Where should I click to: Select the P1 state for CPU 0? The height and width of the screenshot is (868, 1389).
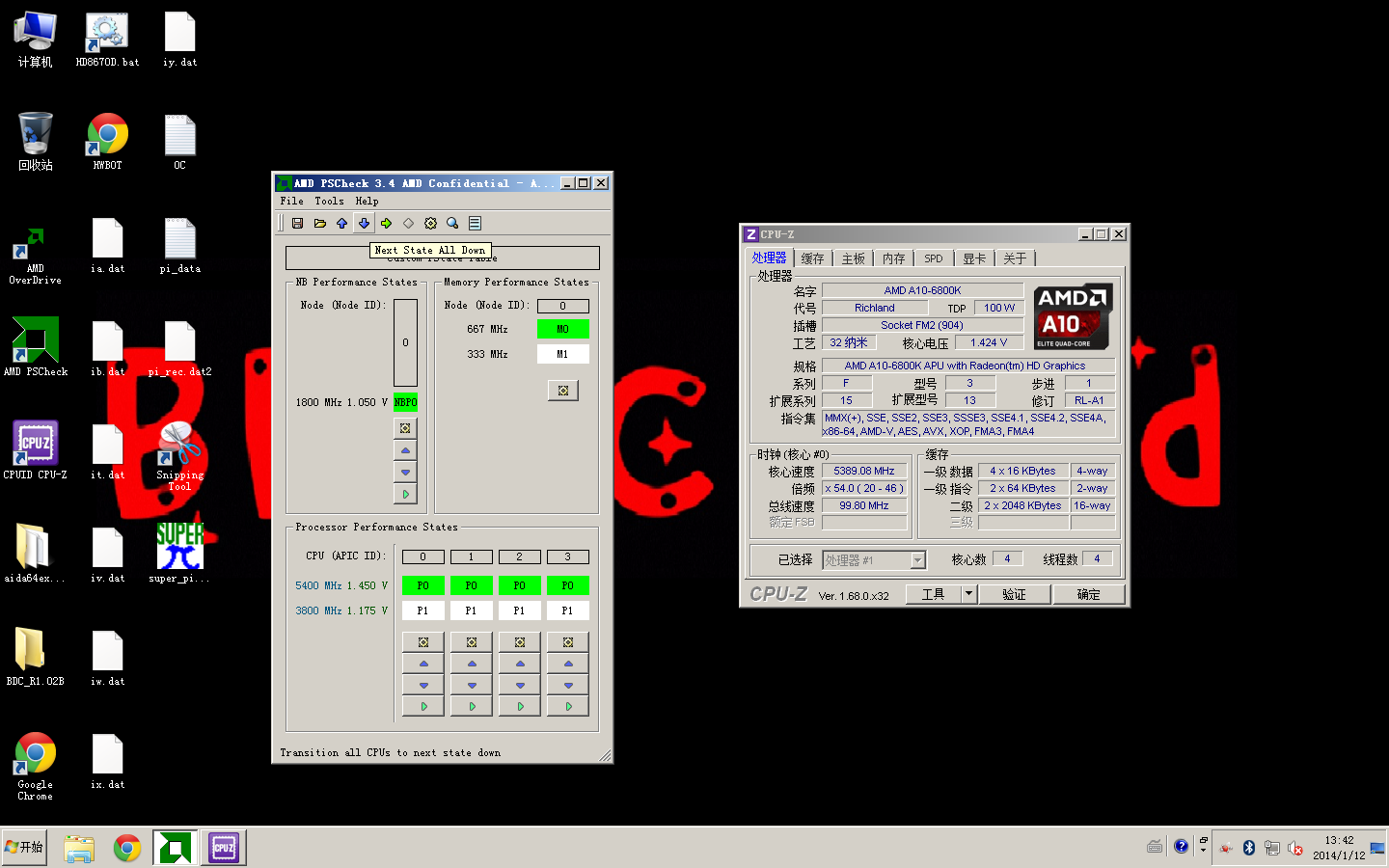423,610
